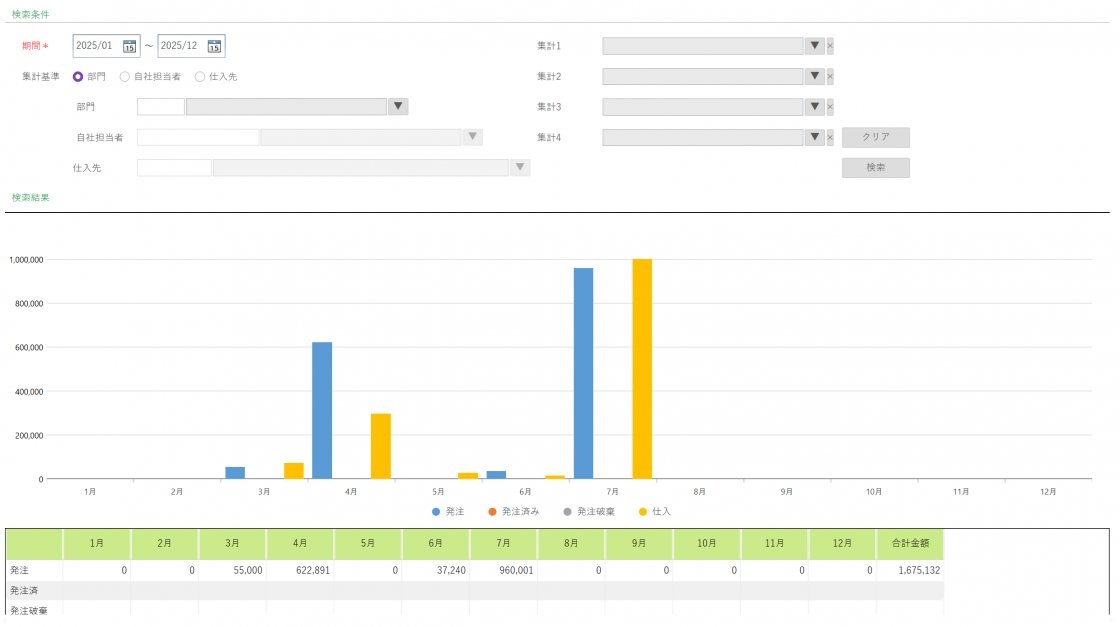
Task: Click the 部門 code input field
Action: pos(161,107)
